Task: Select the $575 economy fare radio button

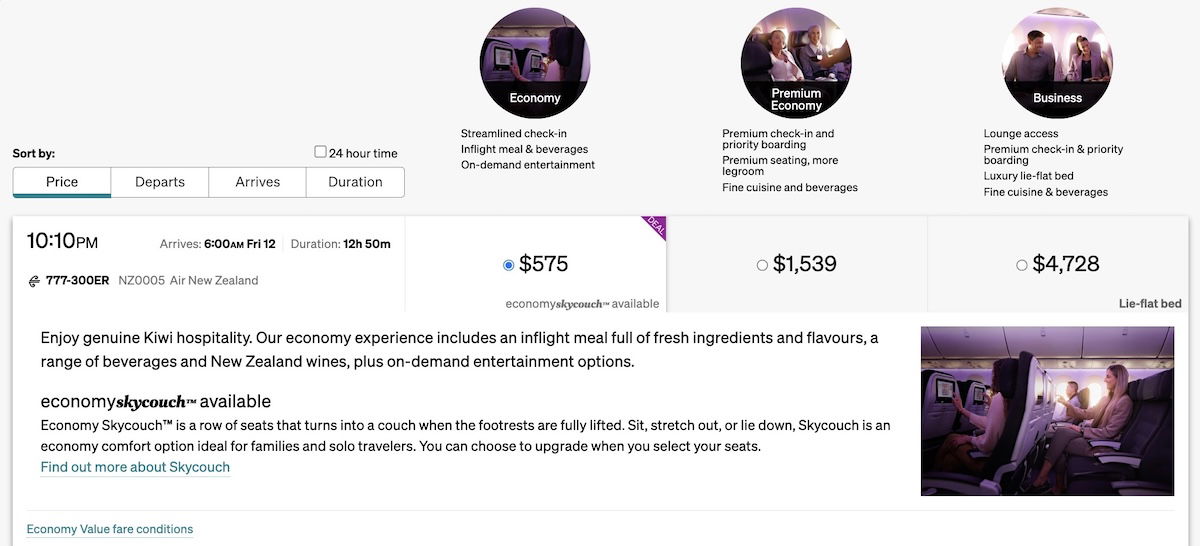Action: coord(509,265)
